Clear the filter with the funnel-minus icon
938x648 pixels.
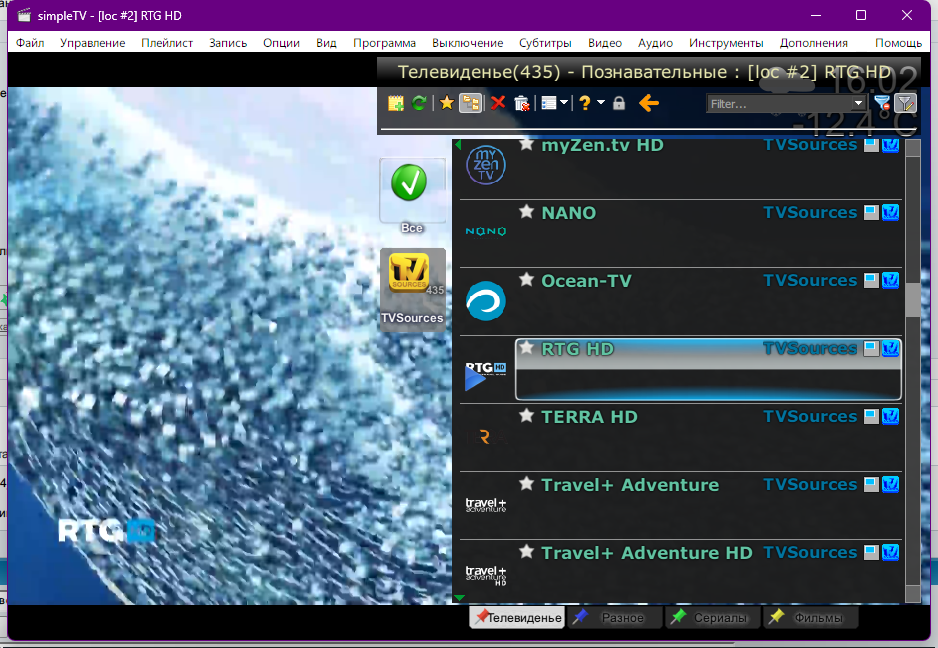882,103
